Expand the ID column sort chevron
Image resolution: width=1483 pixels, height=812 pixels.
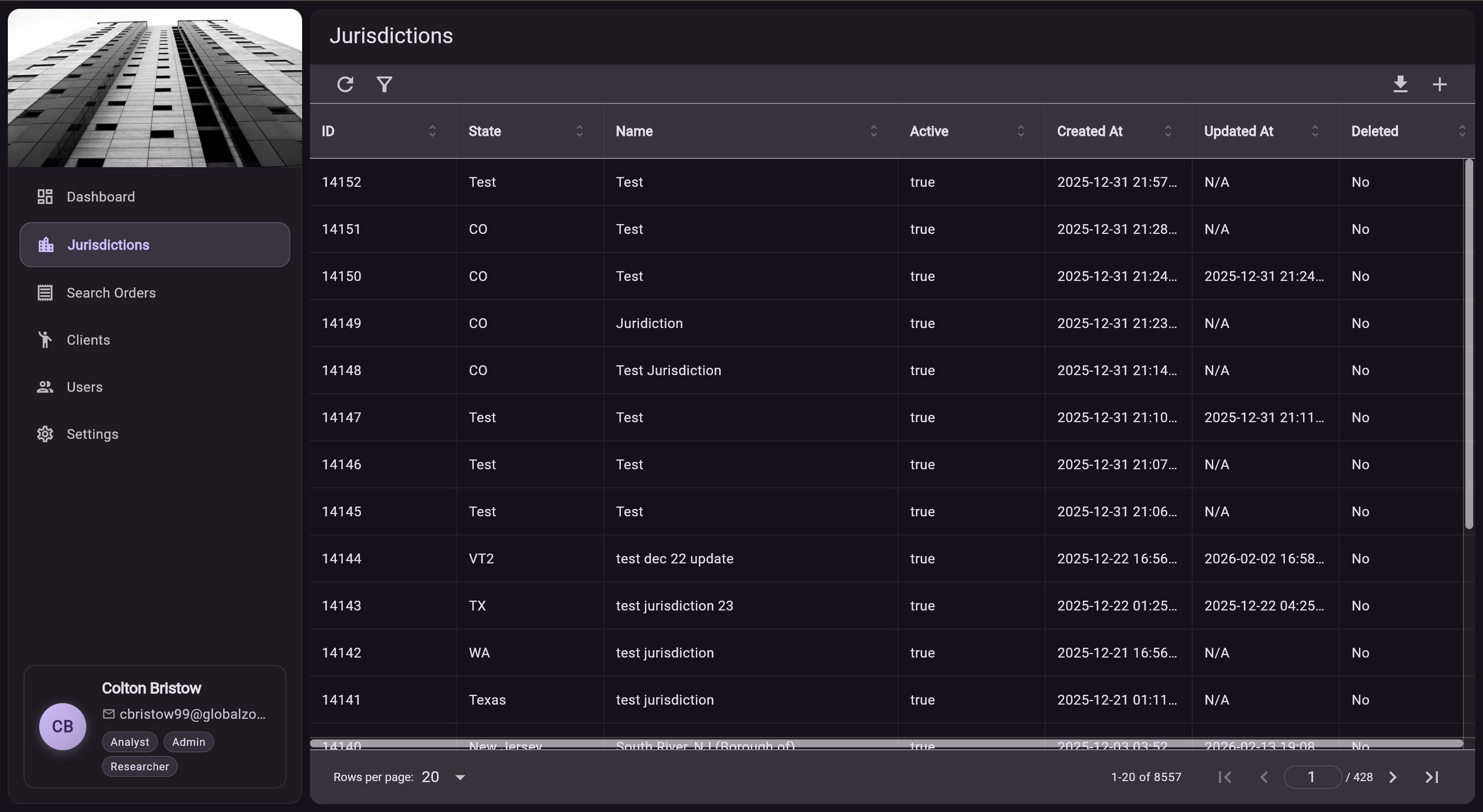click(433, 130)
